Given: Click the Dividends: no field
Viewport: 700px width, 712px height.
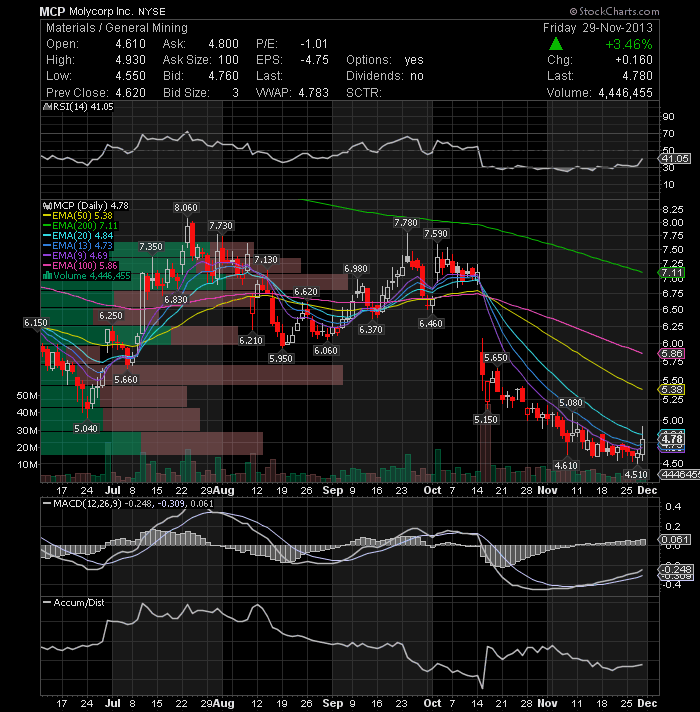Looking at the screenshot, I should click(385, 76).
